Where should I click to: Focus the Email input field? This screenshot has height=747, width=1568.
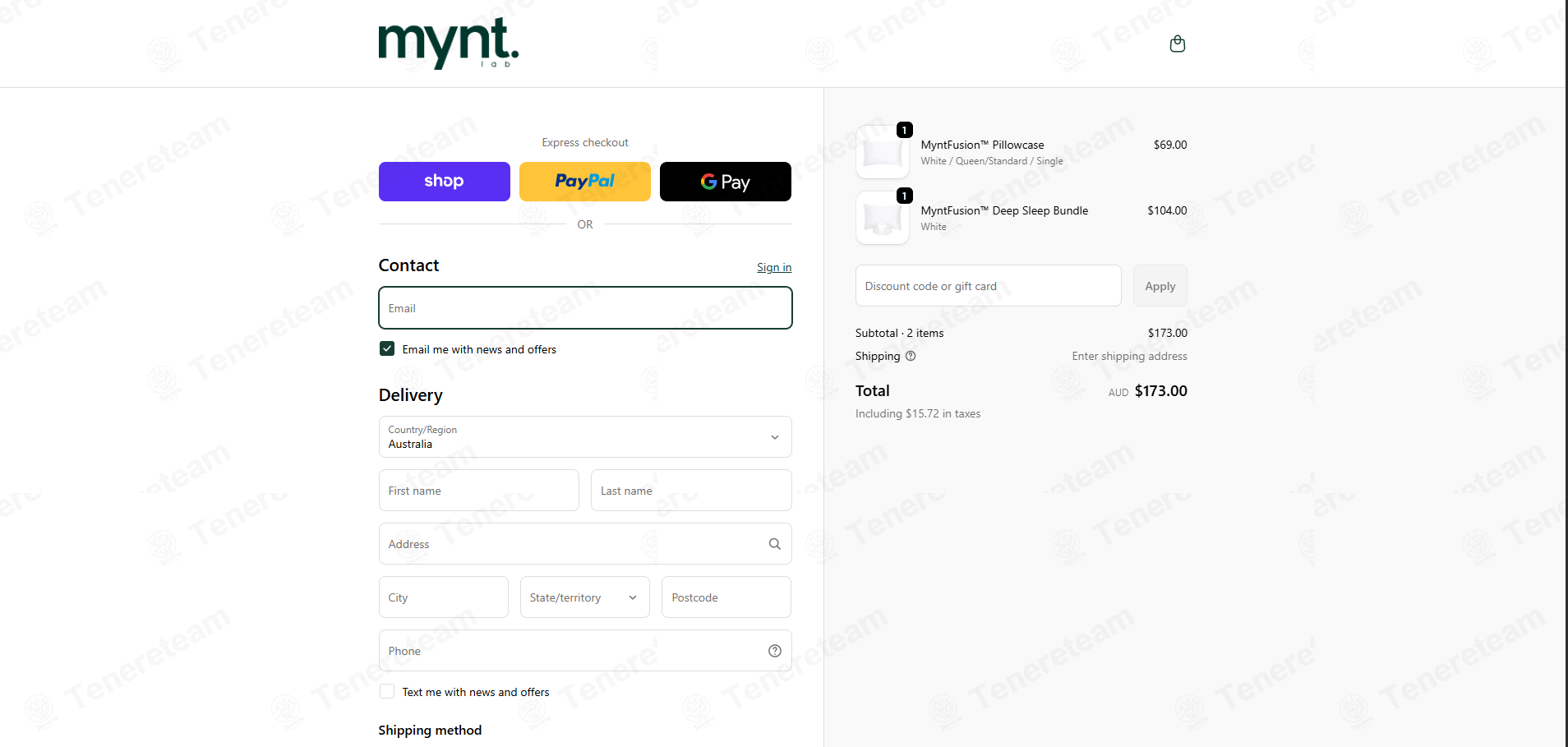pyautogui.click(x=585, y=308)
